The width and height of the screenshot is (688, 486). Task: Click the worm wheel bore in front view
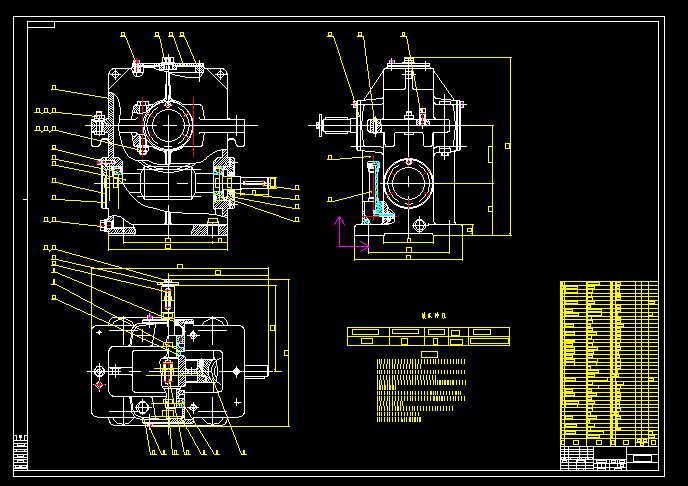pyautogui.click(x=169, y=124)
